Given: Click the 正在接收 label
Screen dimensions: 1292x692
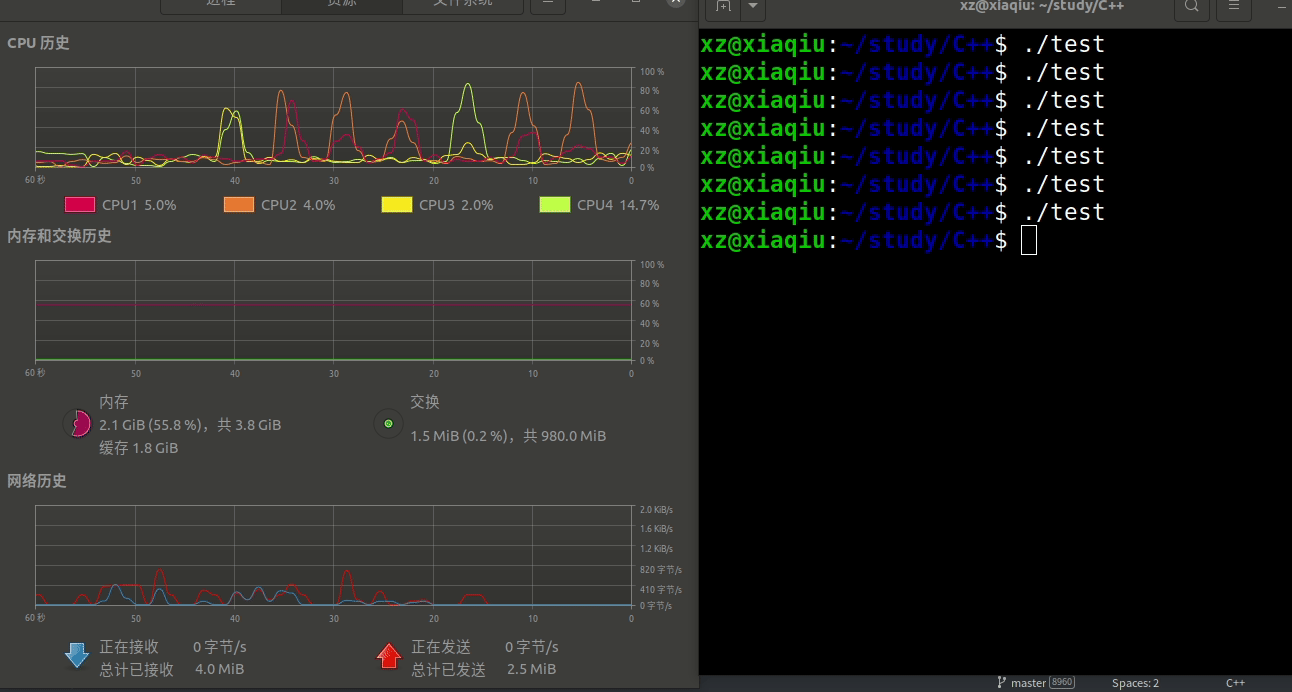Looking at the screenshot, I should point(129,647).
